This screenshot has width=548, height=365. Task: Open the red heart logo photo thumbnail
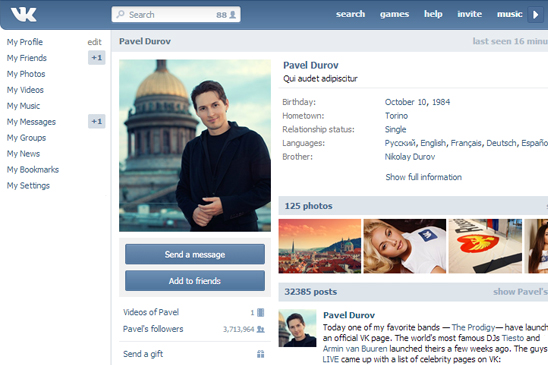tap(485, 246)
